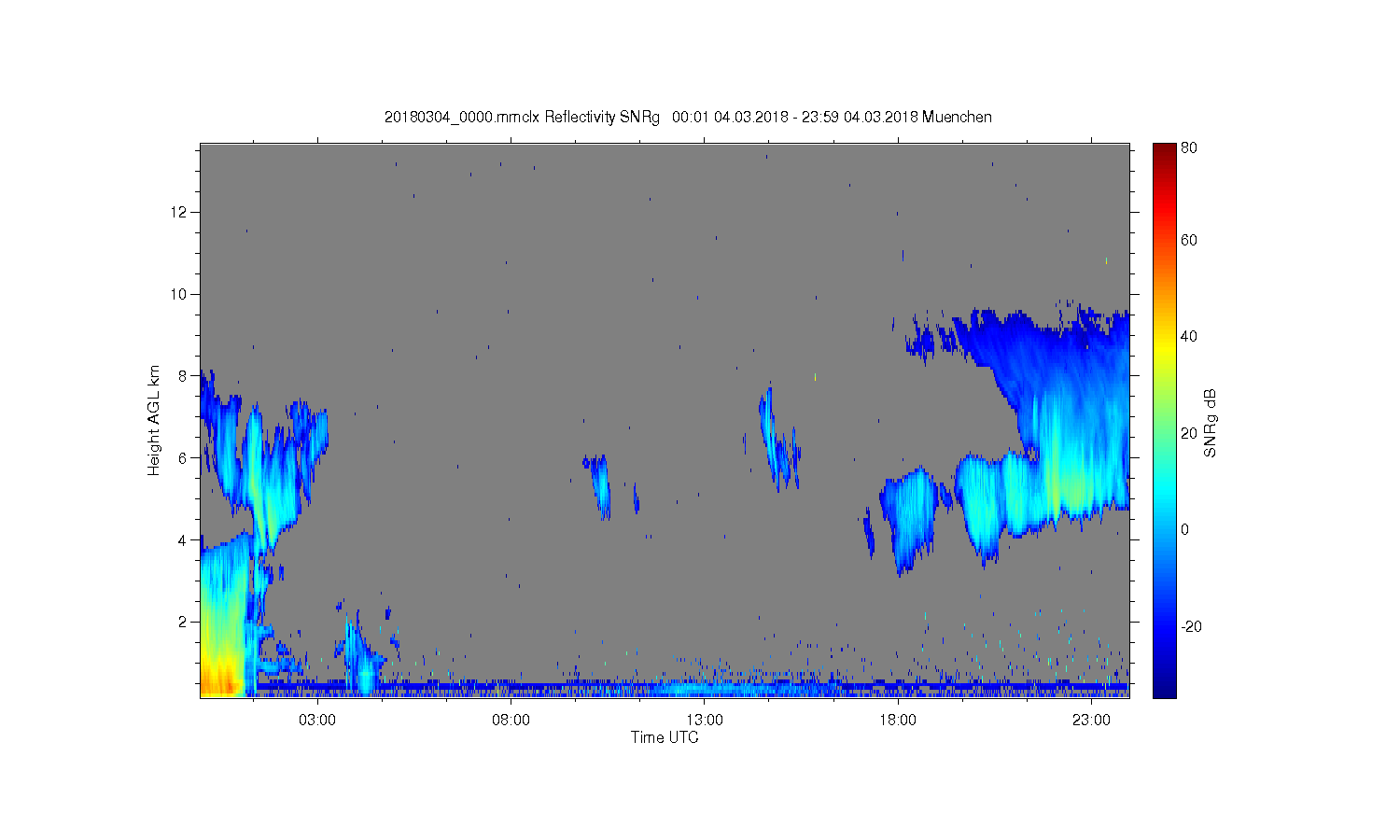This screenshot has width=1400, height=840.
Task: Click the plot title text starting with '20180304_0000.mmclx'
Action: 688,117
